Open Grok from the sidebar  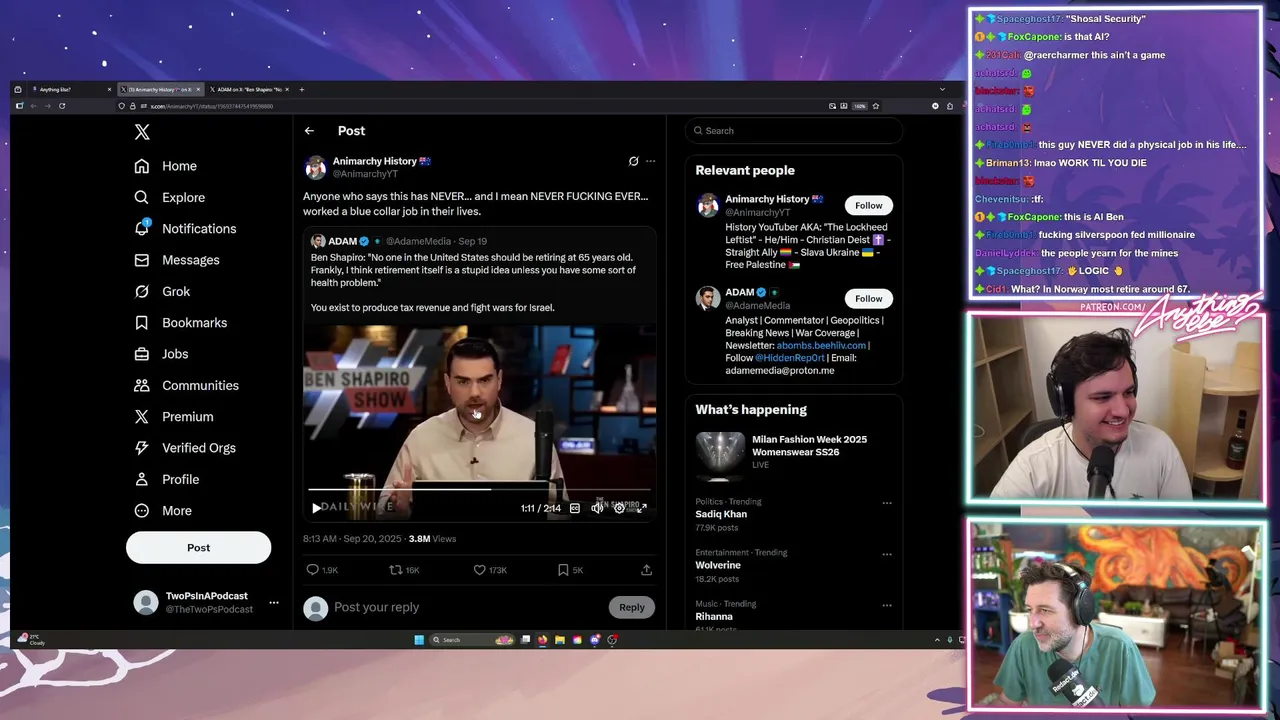pyautogui.click(x=163, y=291)
